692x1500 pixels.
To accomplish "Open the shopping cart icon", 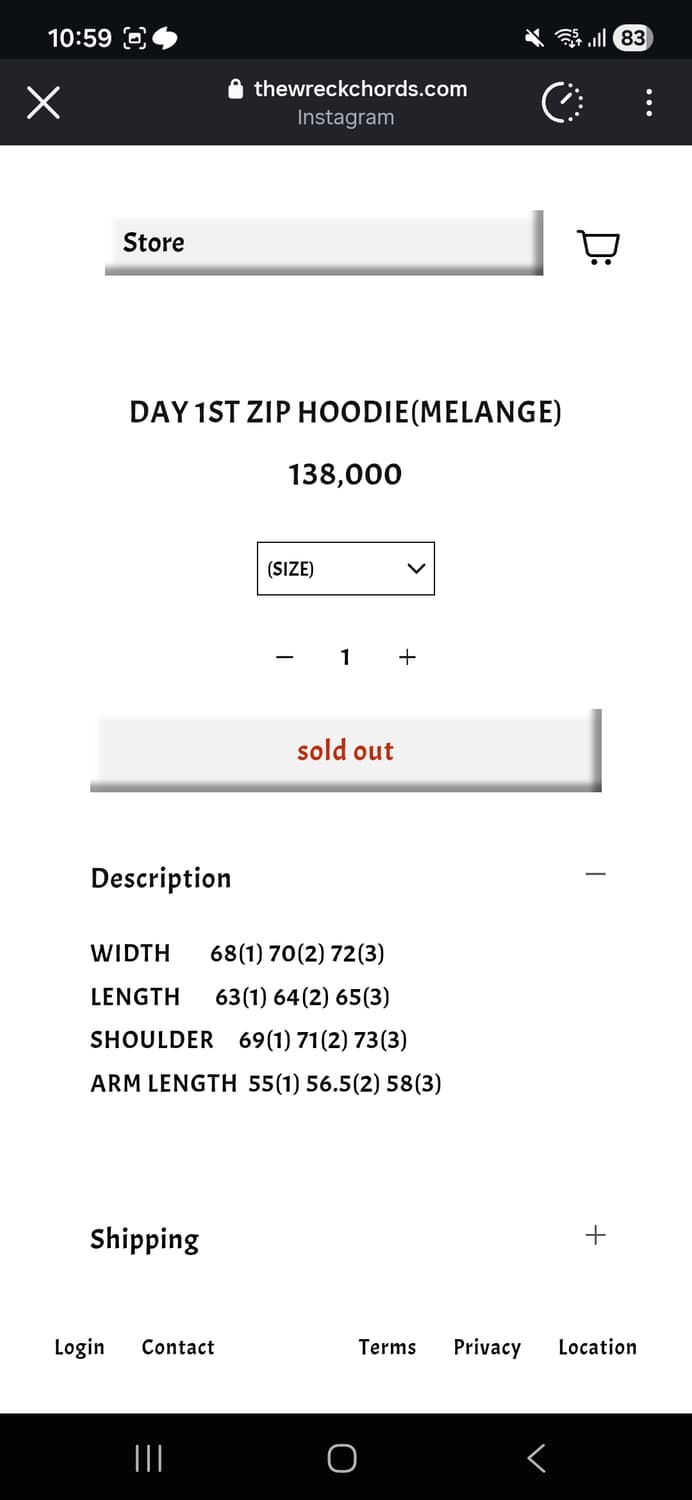I will coord(598,245).
